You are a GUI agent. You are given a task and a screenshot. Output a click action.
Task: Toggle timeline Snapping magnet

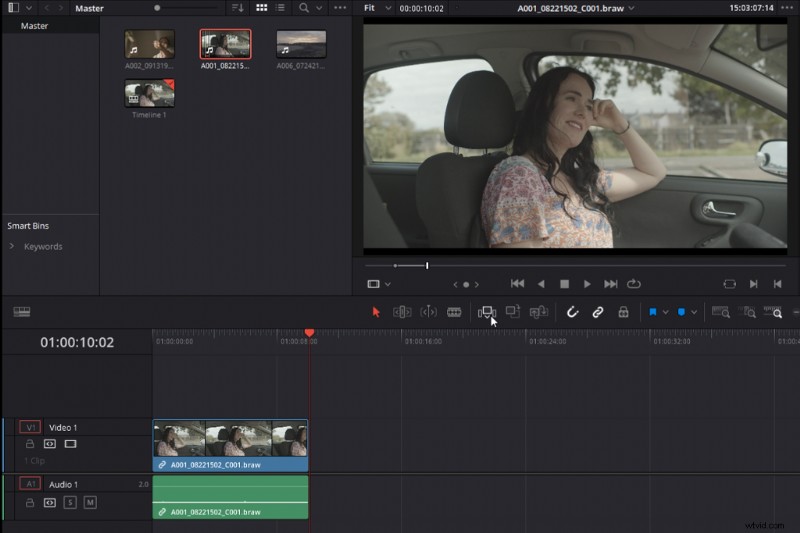point(572,312)
